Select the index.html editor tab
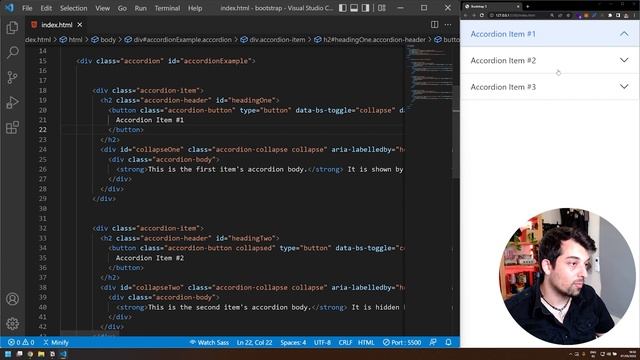Screen dimensions: 640x360 point(56,25)
